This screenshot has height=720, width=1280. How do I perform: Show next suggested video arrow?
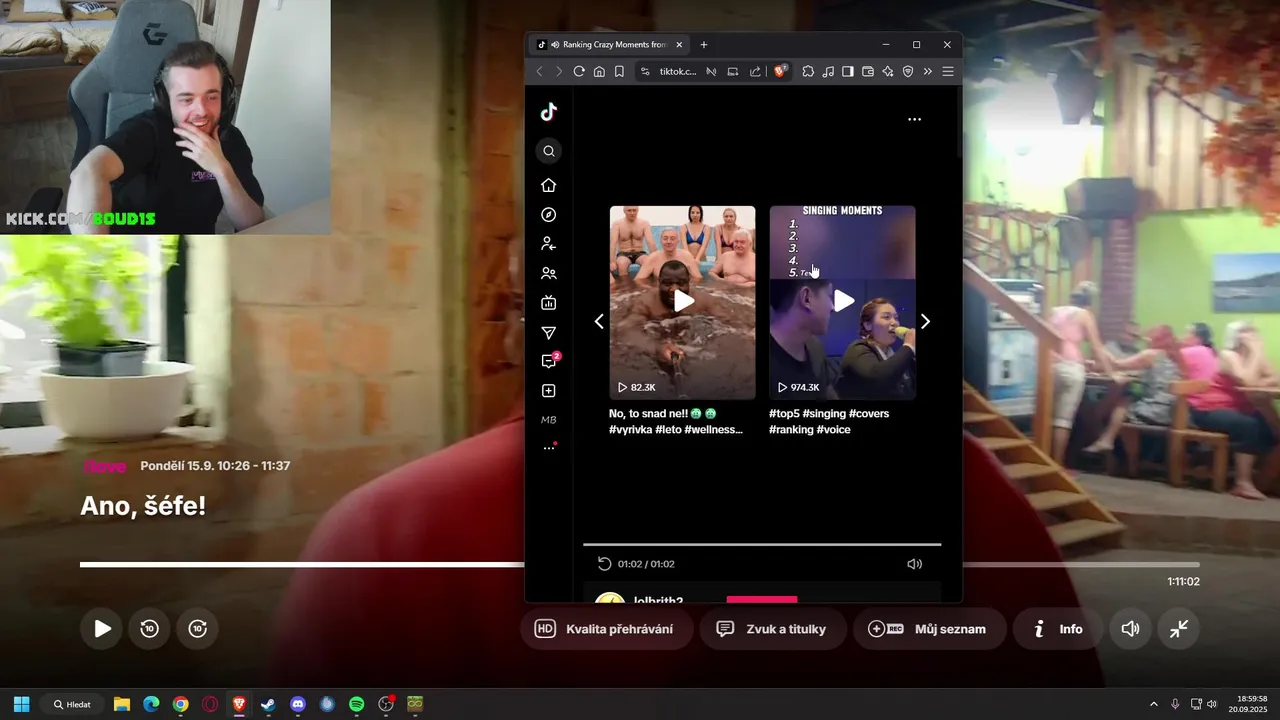(x=925, y=321)
